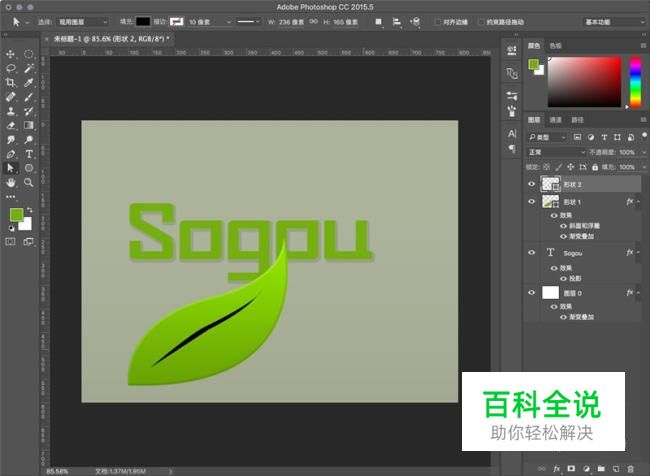Select the Zoom magnifier tool
Viewport: 650px width, 476px height.
(x=29, y=182)
